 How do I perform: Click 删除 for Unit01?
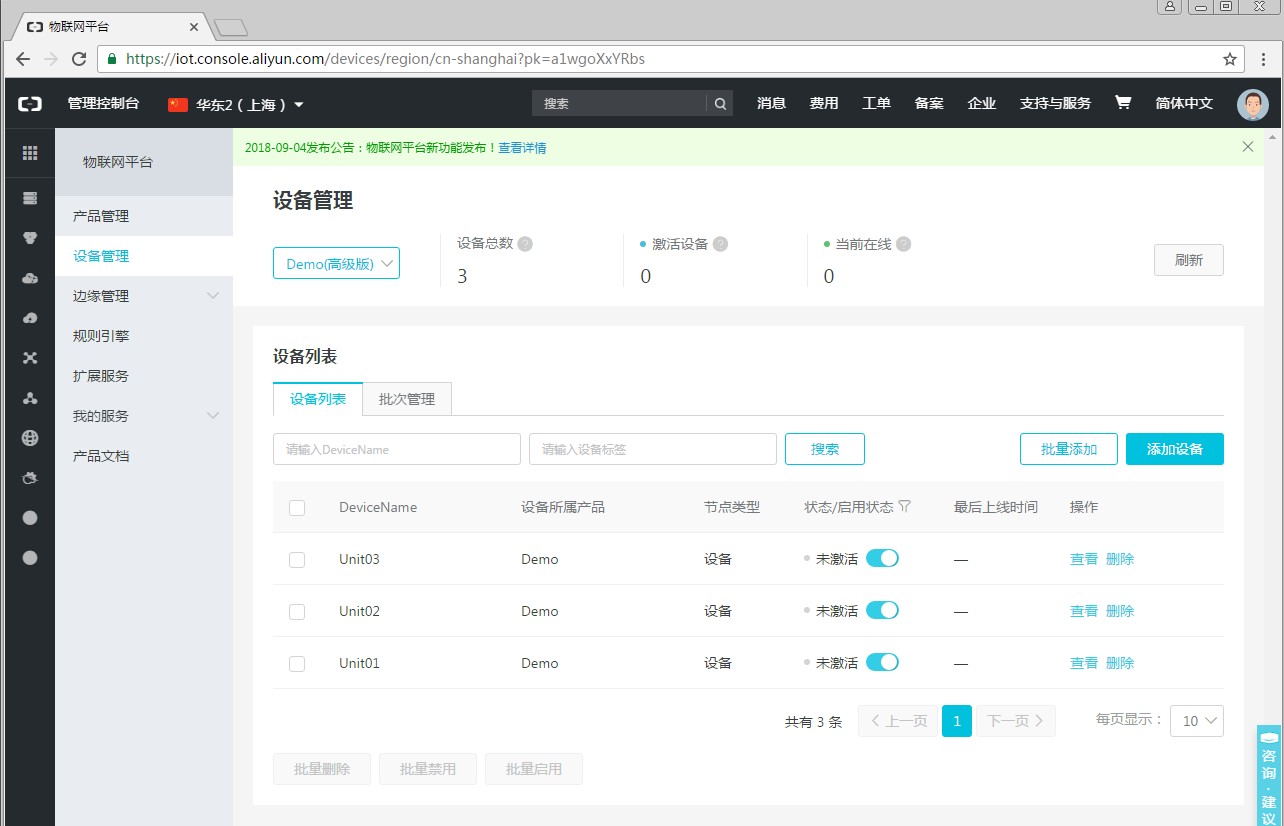(1120, 663)
